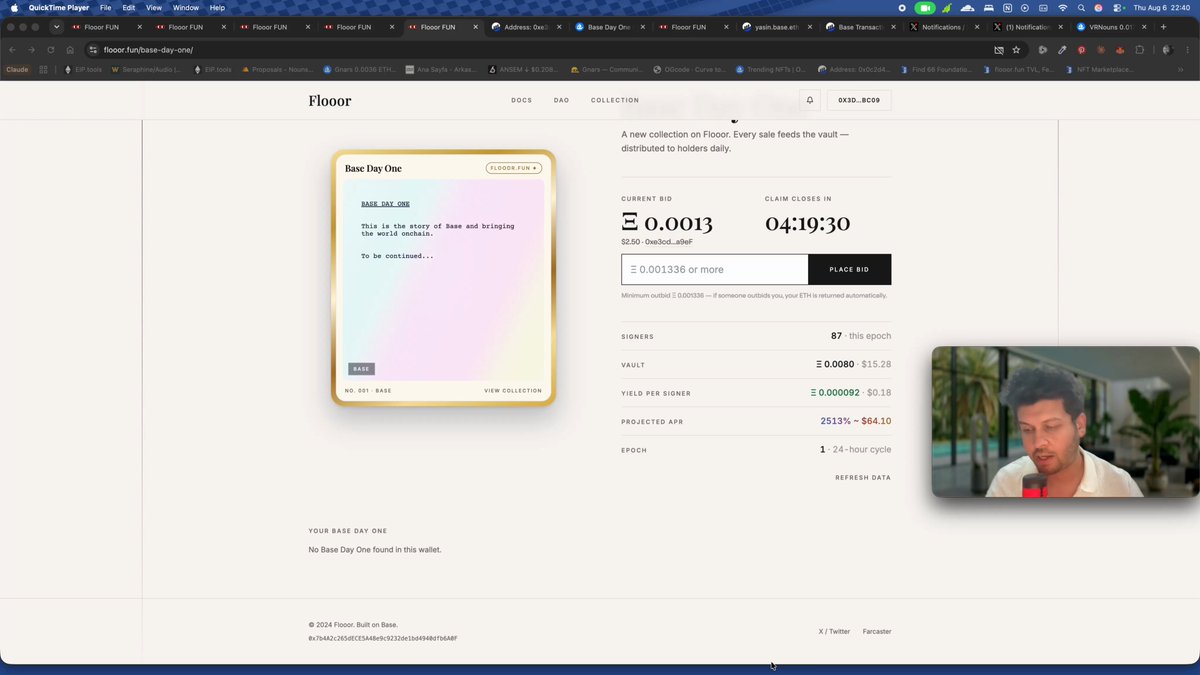Open the Pinterest extension icon

pyautogui.click(x=1082, y=50)
